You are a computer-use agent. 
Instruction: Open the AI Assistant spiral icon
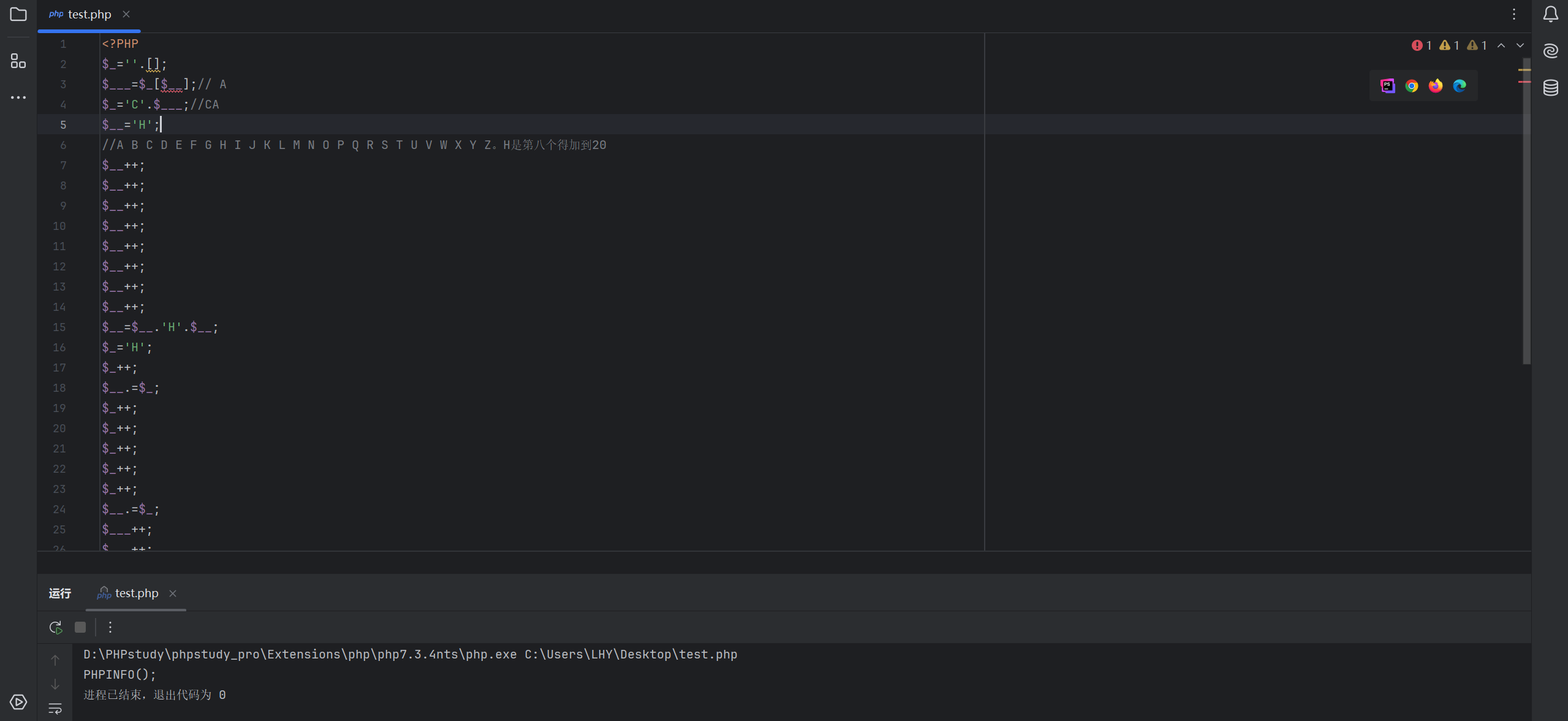[1550, 51]
